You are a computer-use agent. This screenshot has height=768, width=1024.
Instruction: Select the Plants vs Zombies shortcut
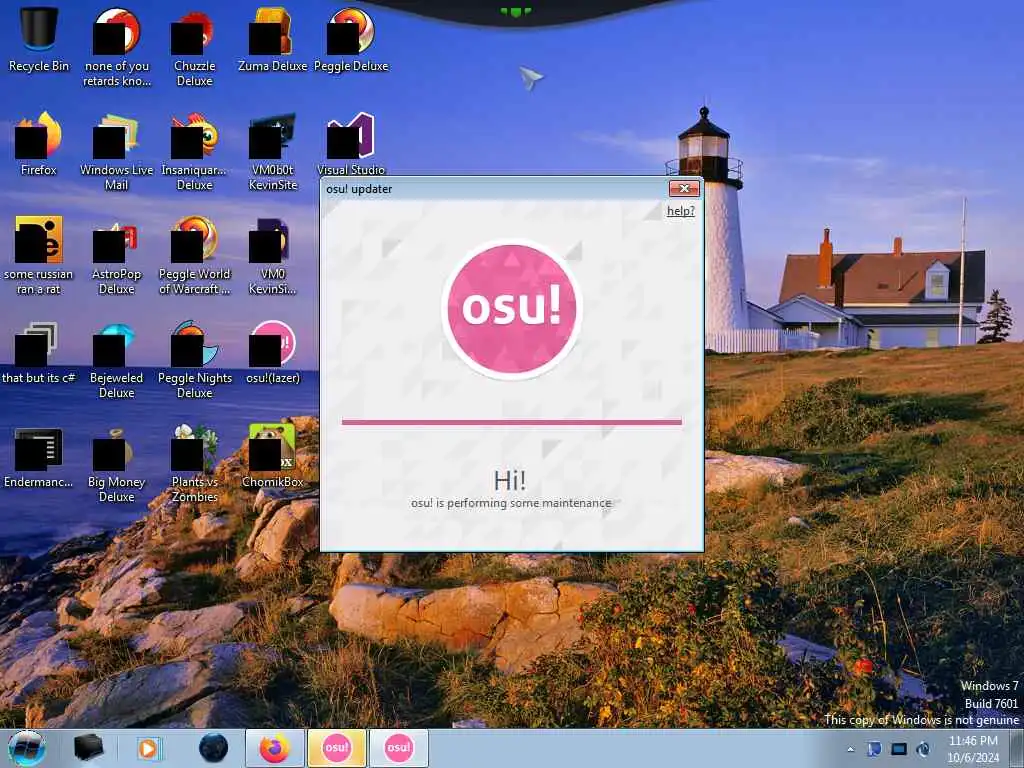coord(195,464)
